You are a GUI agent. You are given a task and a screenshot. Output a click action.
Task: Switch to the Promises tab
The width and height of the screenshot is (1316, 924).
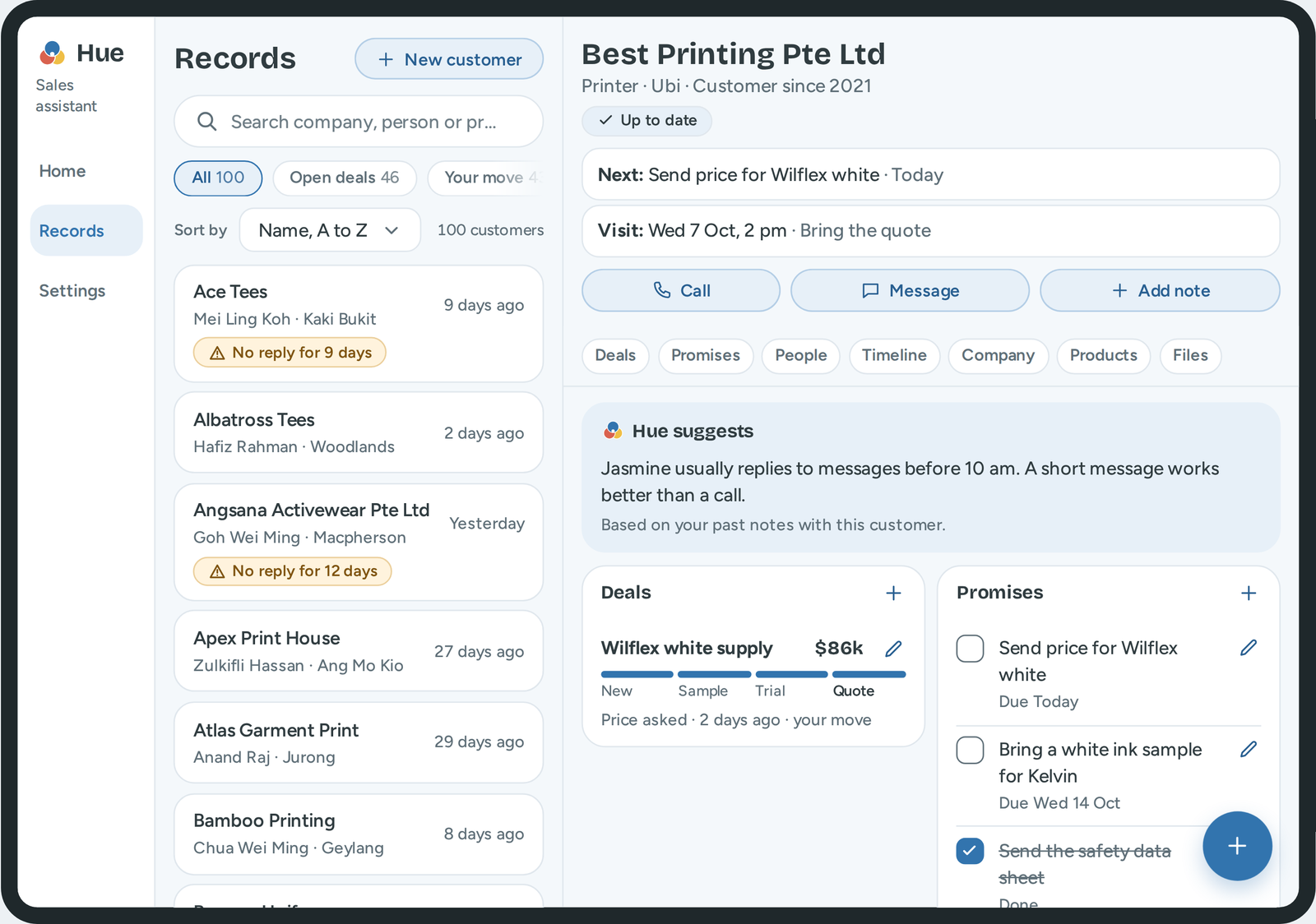click(x=706, y=356)
